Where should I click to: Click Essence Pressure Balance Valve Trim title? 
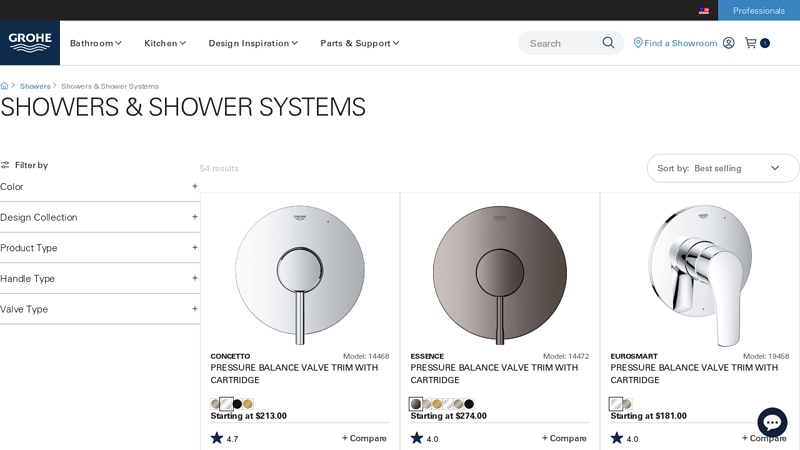pyautogui.click(x=494, y=373)
